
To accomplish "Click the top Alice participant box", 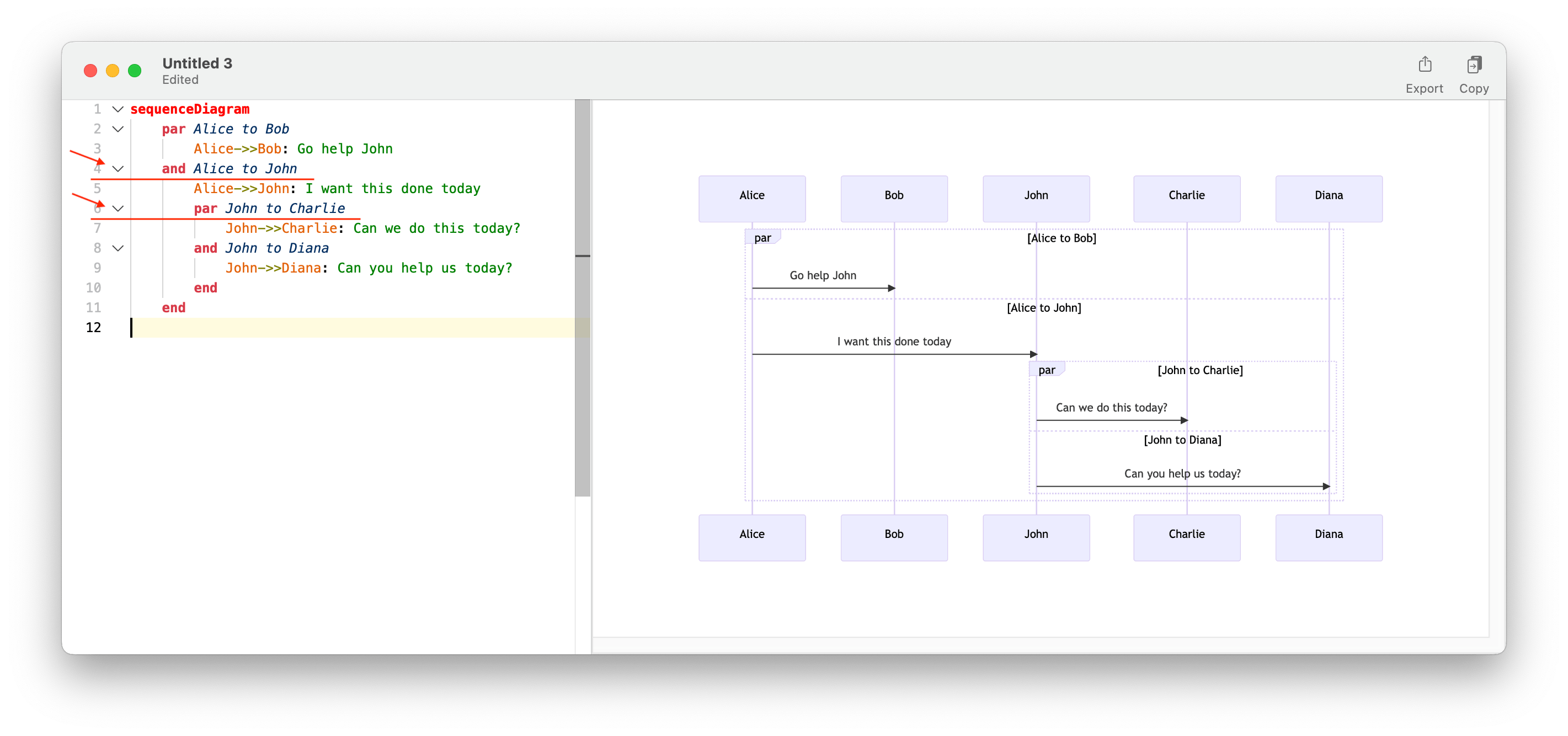I will click(x=752, y=199).
